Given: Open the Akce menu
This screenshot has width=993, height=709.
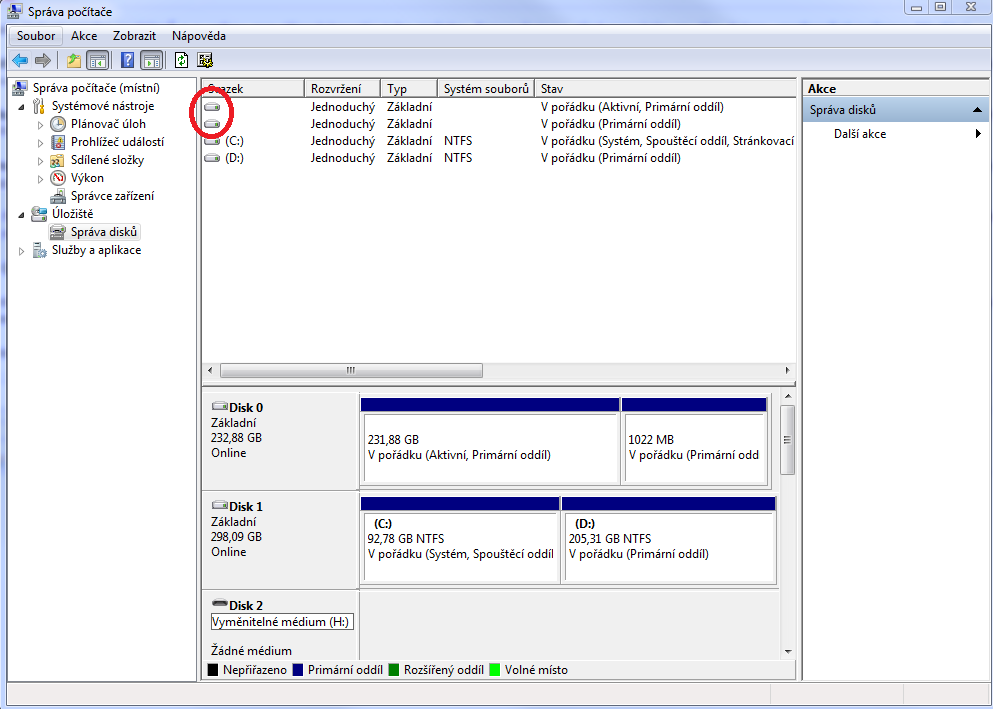Looking at the screenshot, I should [x=84, y=36].
